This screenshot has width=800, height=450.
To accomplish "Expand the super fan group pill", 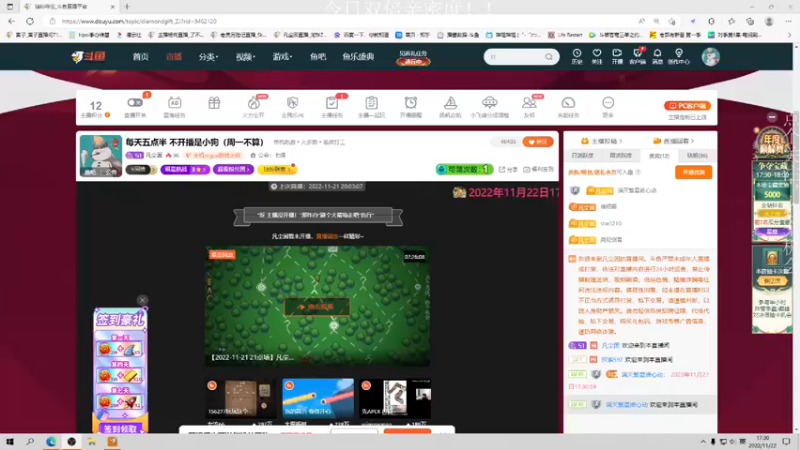I will (233, 169).
